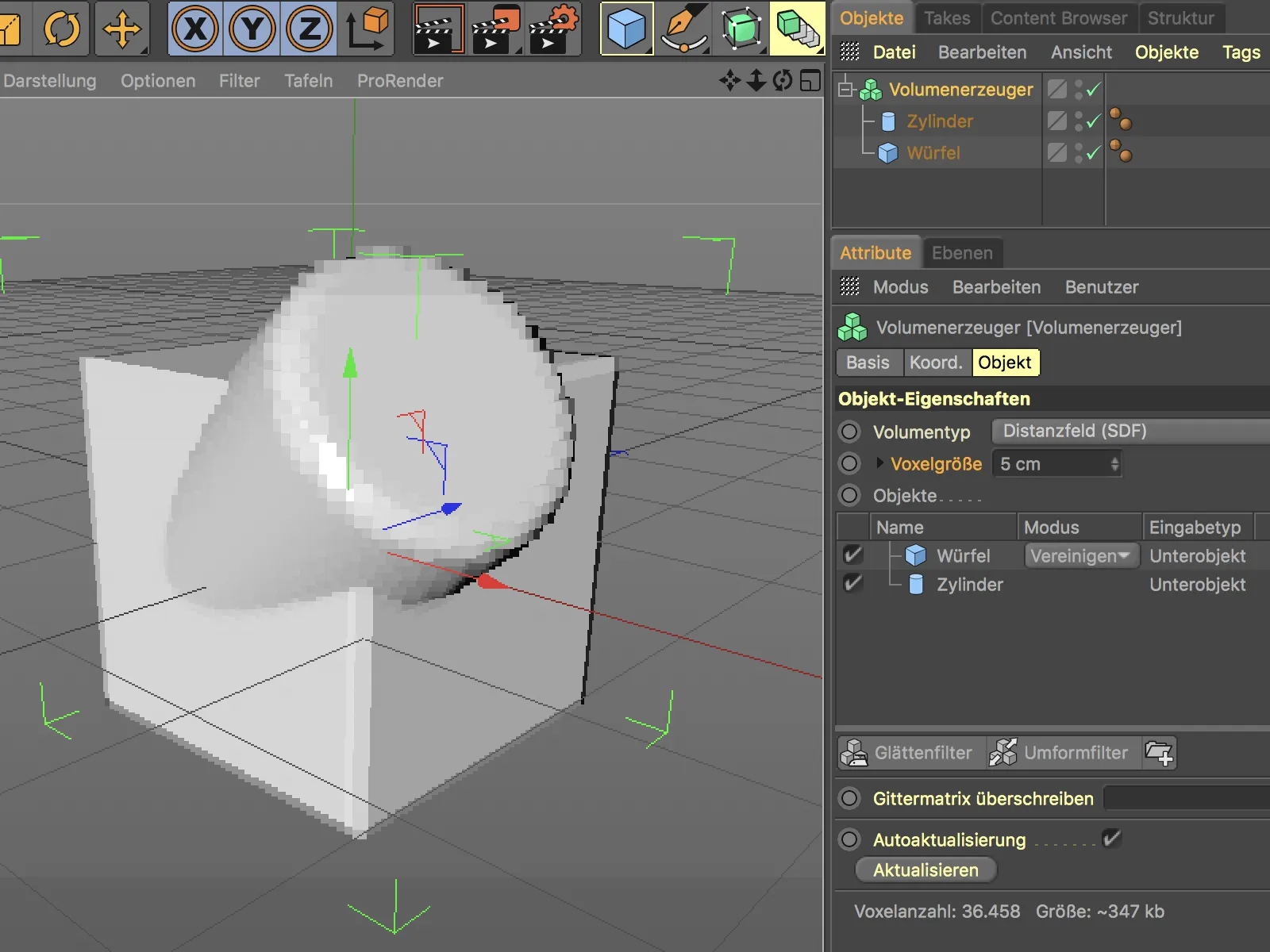Image resolution: width=1270 pixels, height=952 pixels.
Task: Select the Rotate tool icon
Action: pyautogui.click(x=62, y=29)
